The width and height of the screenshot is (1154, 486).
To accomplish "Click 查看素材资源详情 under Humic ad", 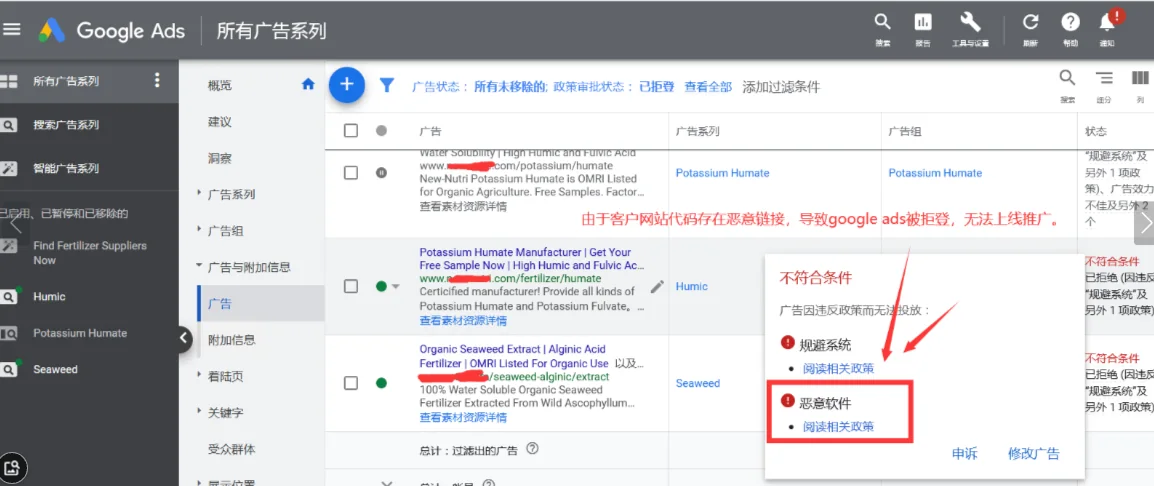I will tap(463, 320).
